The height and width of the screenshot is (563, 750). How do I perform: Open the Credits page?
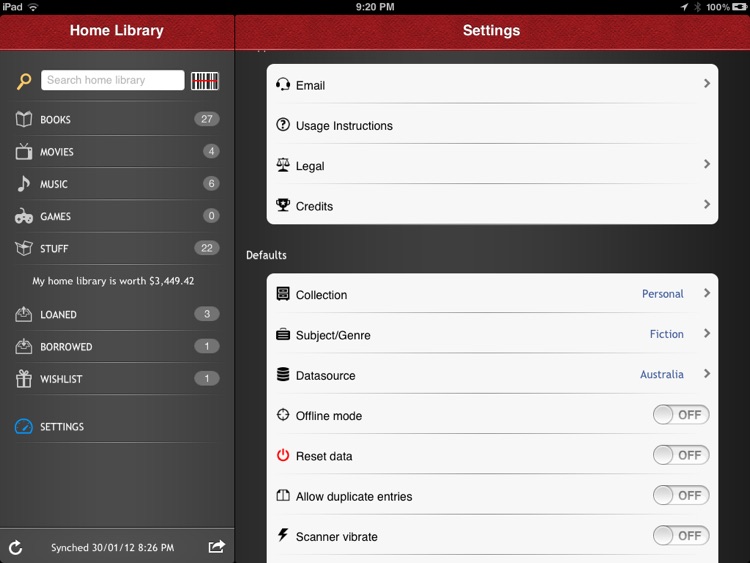(x=492, y=205)
